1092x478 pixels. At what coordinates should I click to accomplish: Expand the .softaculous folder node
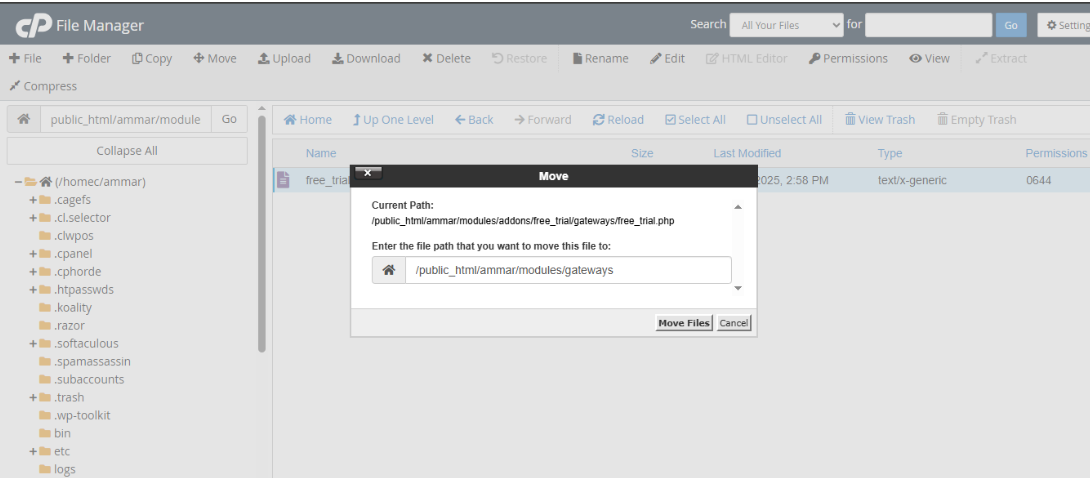pyautogui.click(x=33, y=344)
